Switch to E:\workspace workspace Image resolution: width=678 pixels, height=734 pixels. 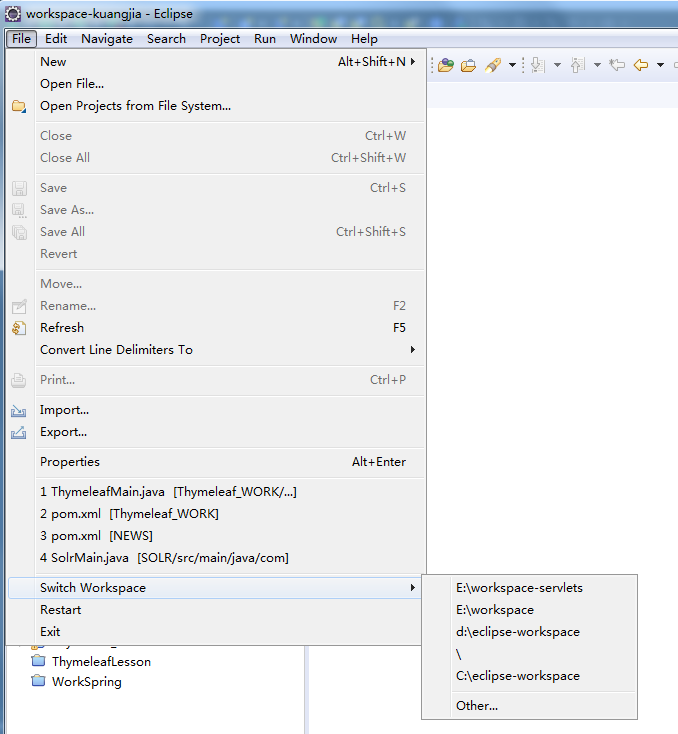pyautogui.click(x=530, y=610)
